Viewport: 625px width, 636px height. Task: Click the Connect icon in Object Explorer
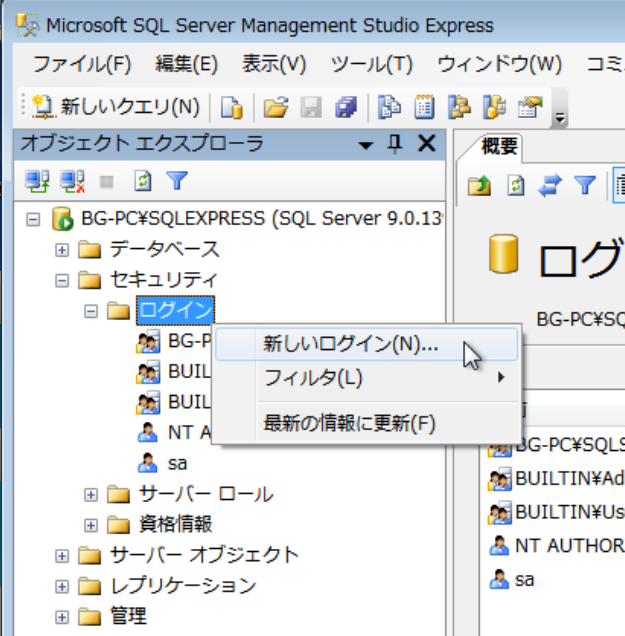pos(37,181)
